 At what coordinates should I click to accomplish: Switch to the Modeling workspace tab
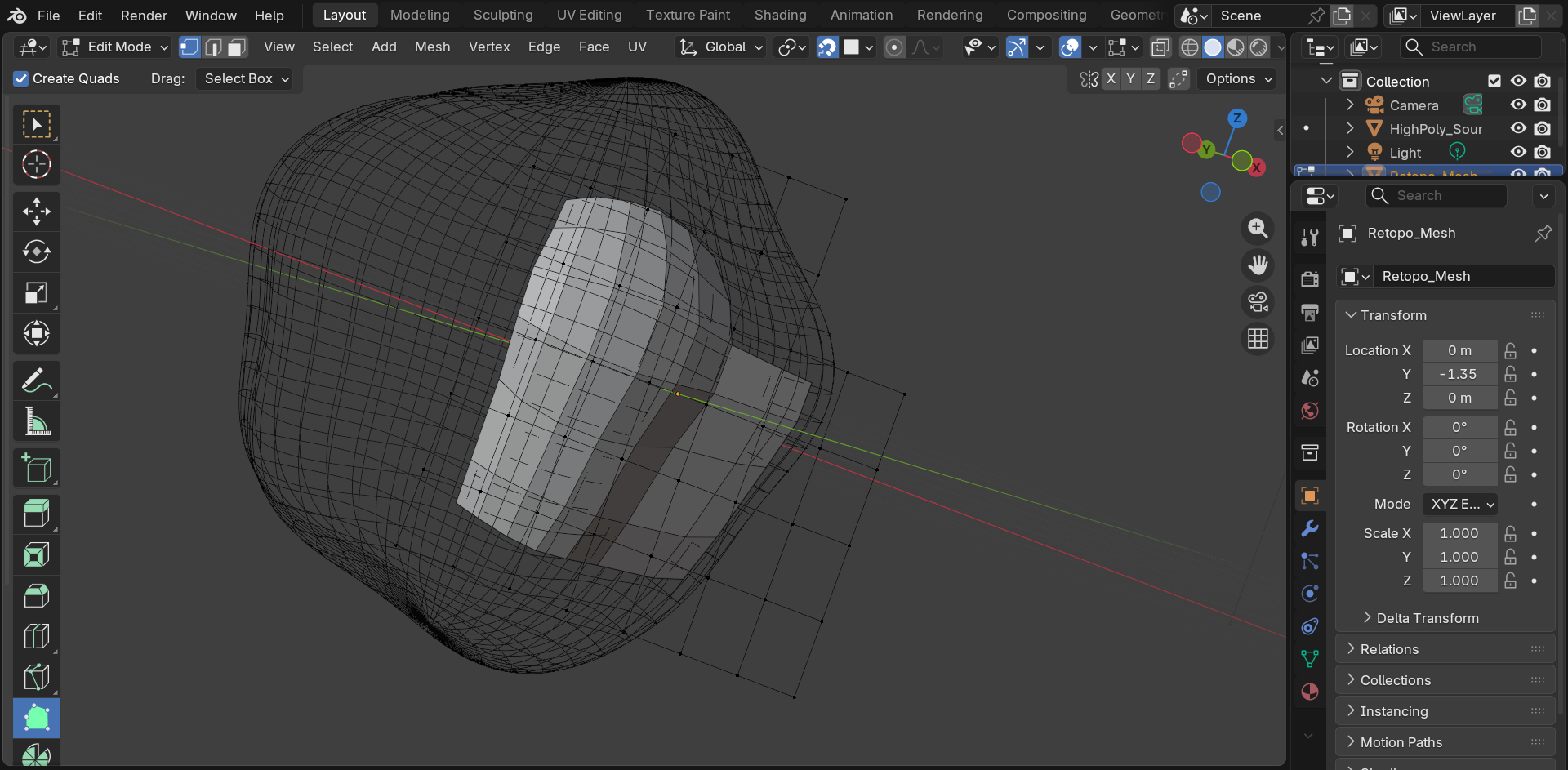(420, 15)
